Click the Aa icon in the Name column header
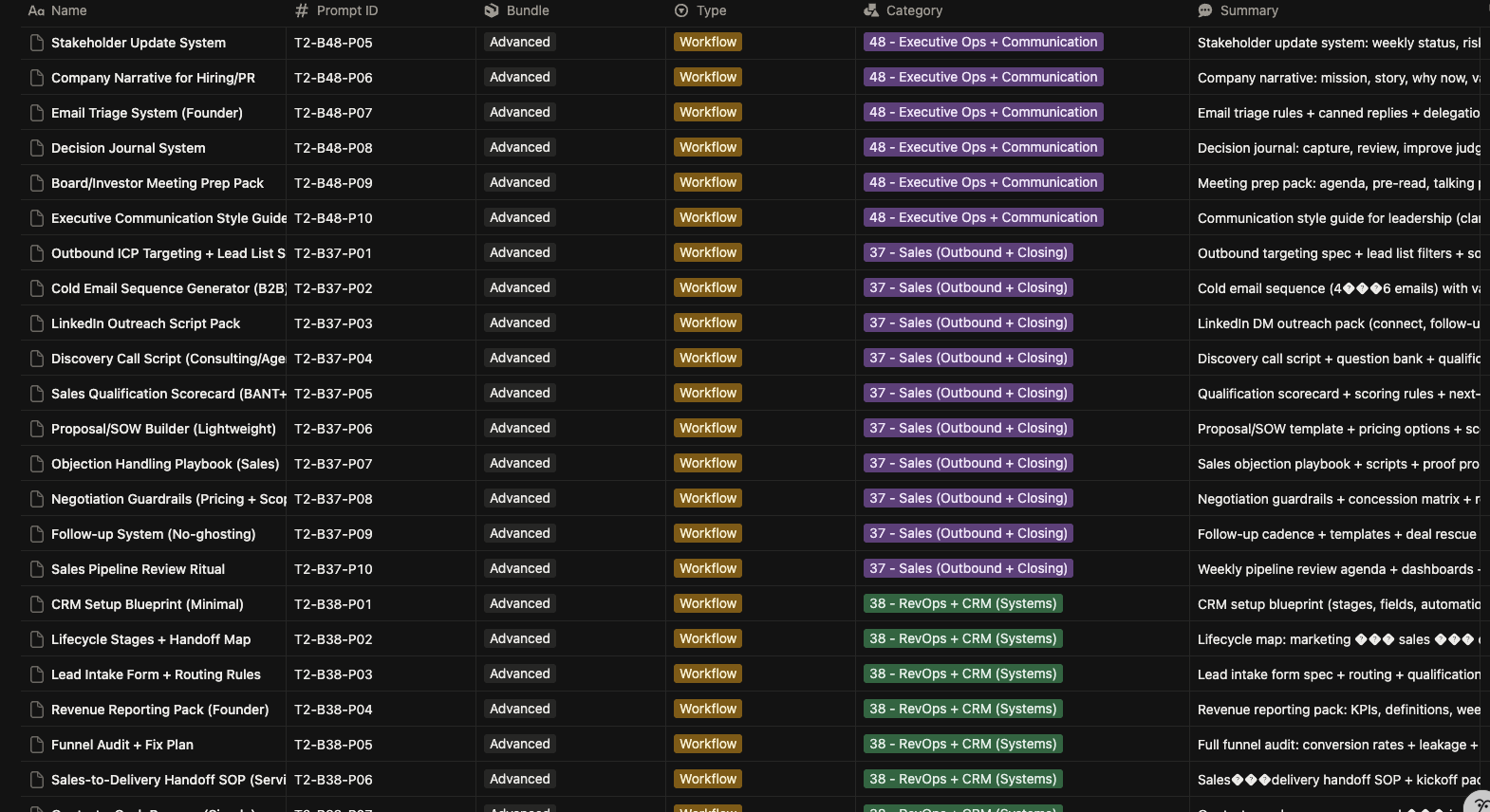Viewport: 1490px width, 812px height. (x=36, y=10)
